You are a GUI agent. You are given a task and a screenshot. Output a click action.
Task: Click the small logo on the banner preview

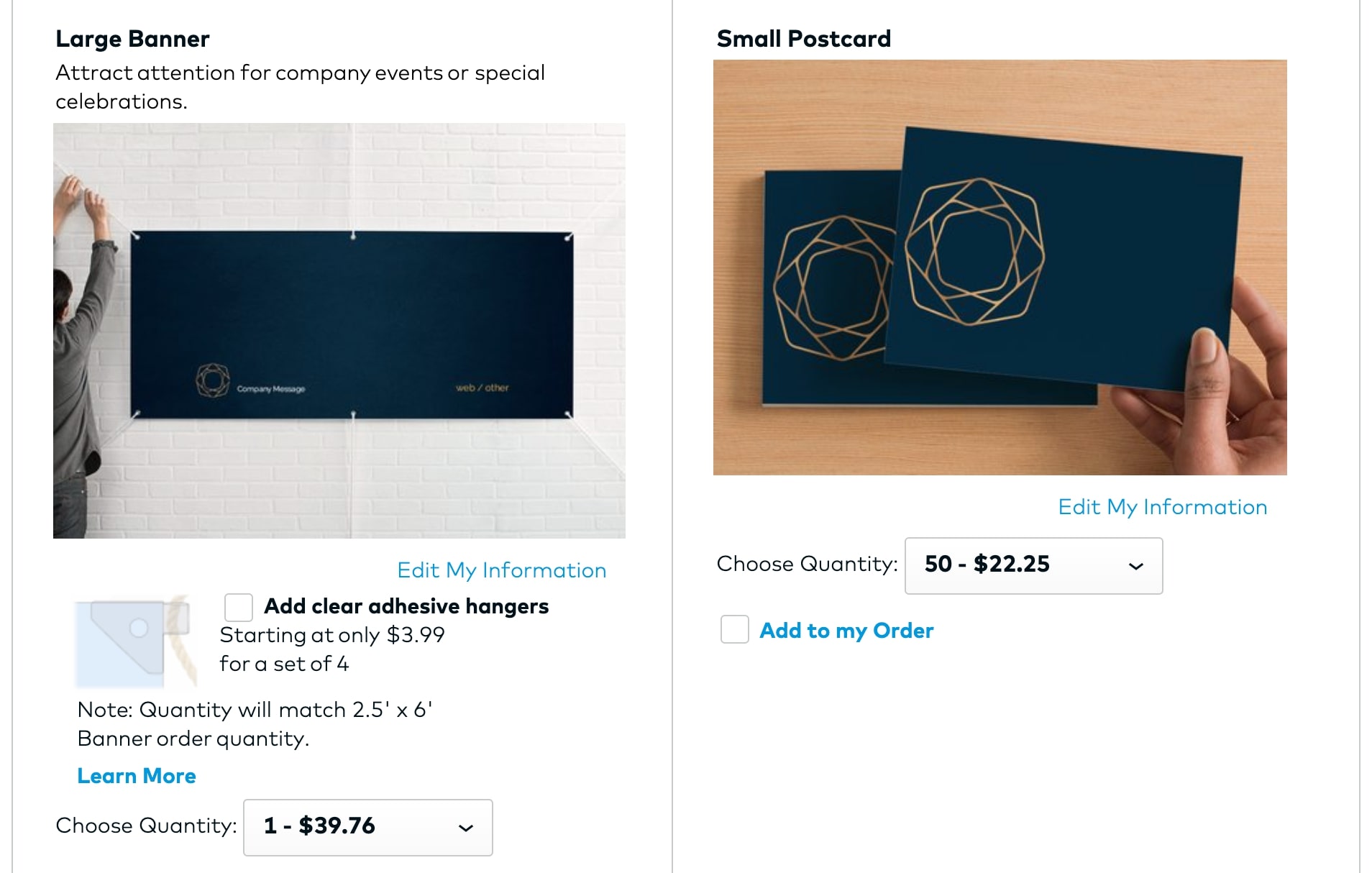(x=213, y=380)
